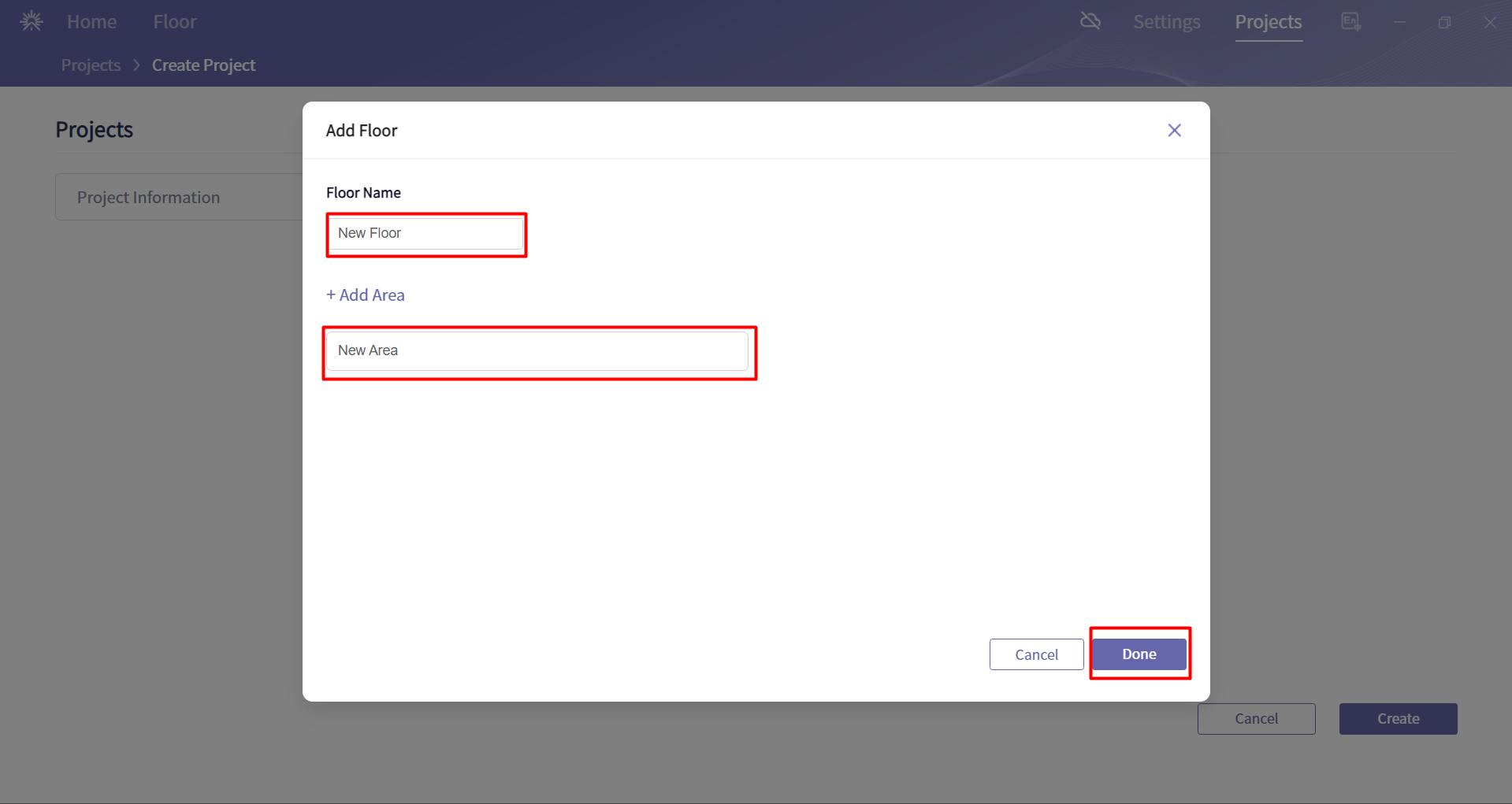The height and width of the screenshot is (804, 1512).
Task: Click the Create project button
Action: point(1398,719)
